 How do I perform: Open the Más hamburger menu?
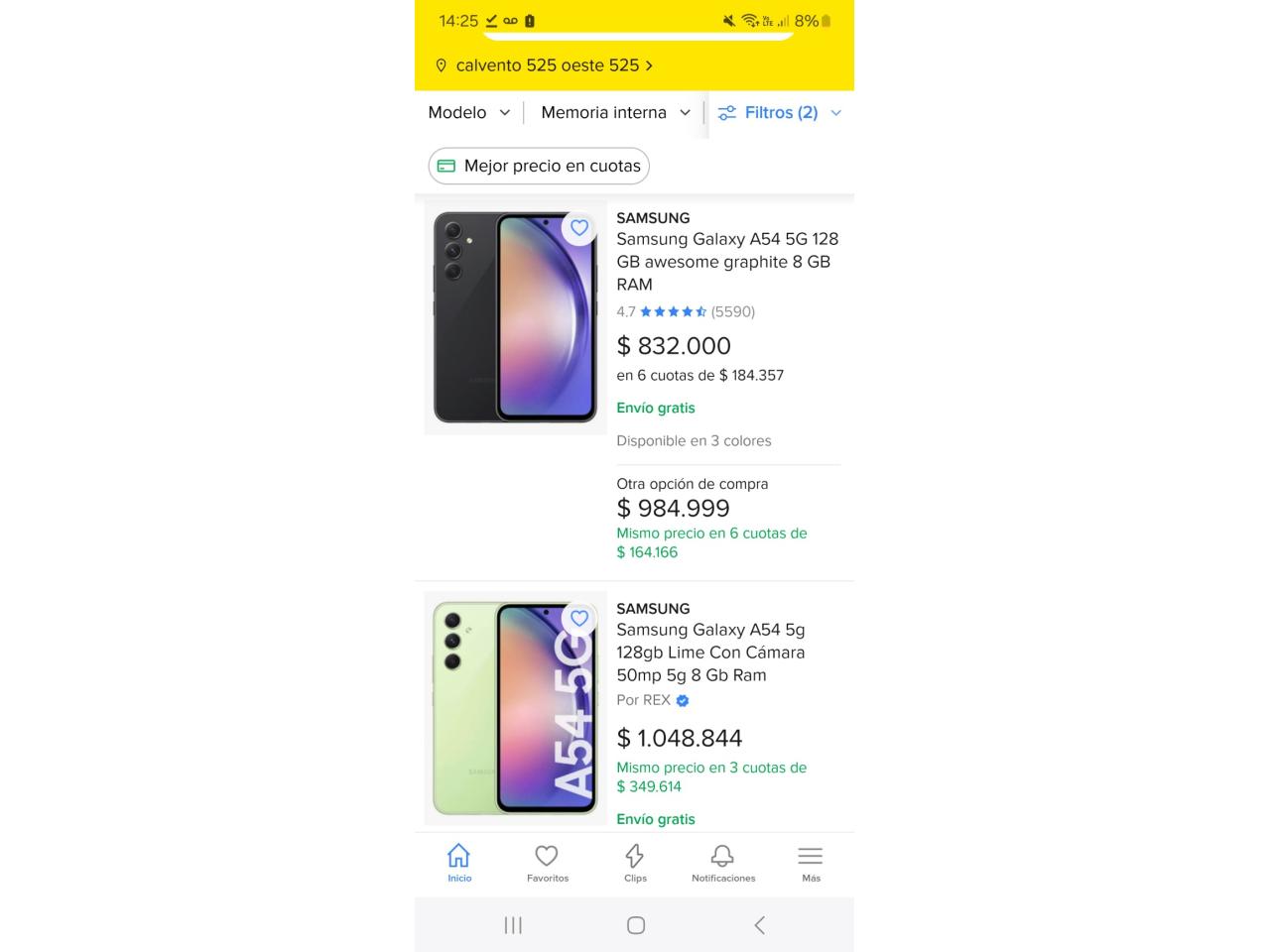[811, 856]
